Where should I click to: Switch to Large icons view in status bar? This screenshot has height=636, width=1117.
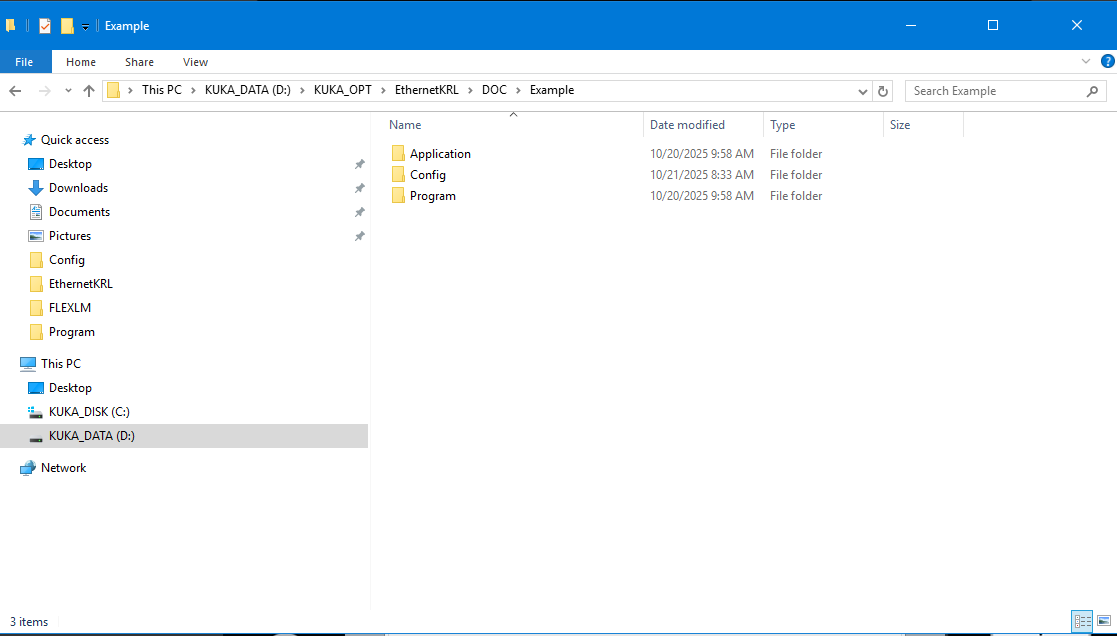(x=1104, y=622)
